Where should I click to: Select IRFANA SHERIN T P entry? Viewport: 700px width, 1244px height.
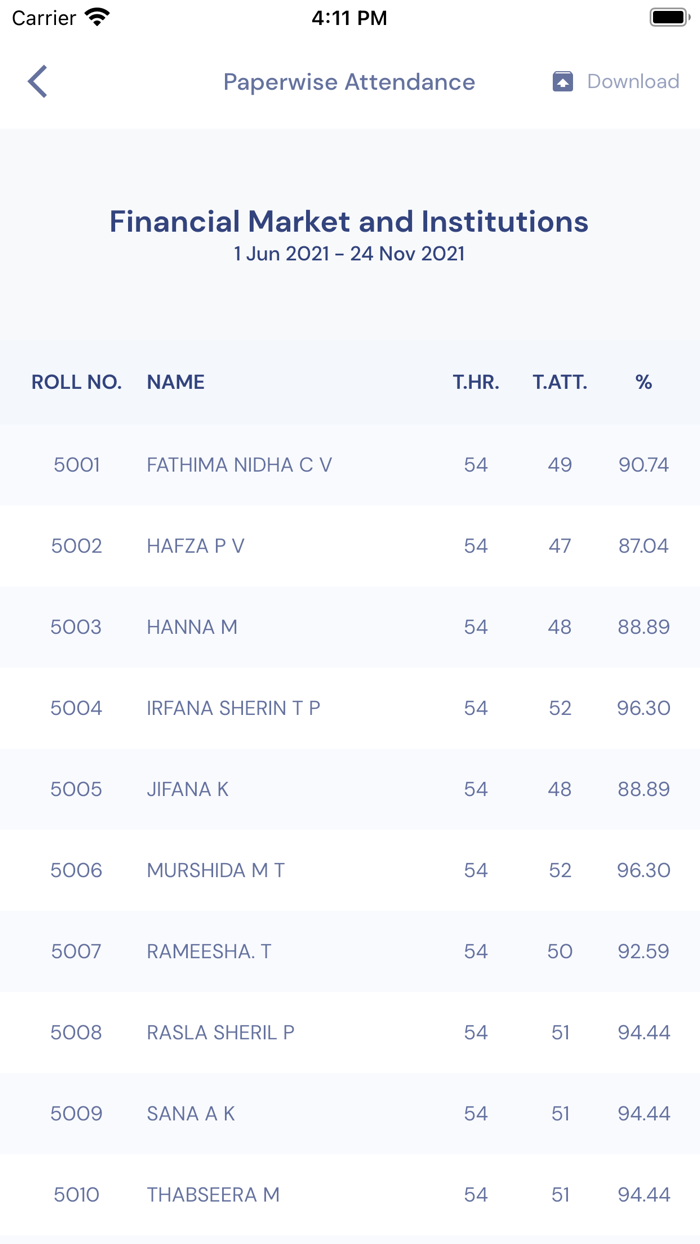click(x=233, y=708)
